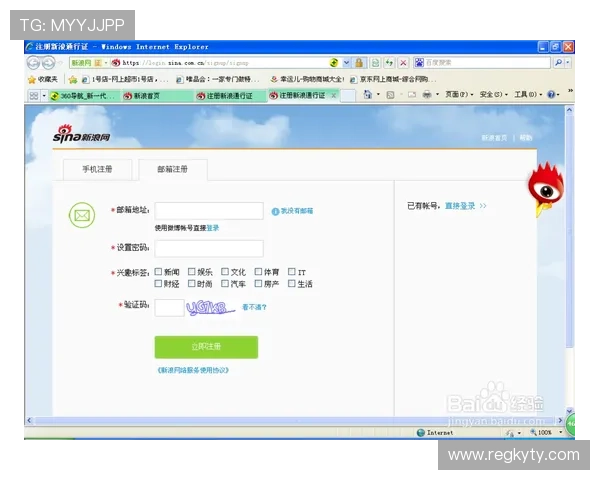Open the 新浪网络服务使用协议 link
This screenshot has width=600, height=480.
[x=193, y=370]
